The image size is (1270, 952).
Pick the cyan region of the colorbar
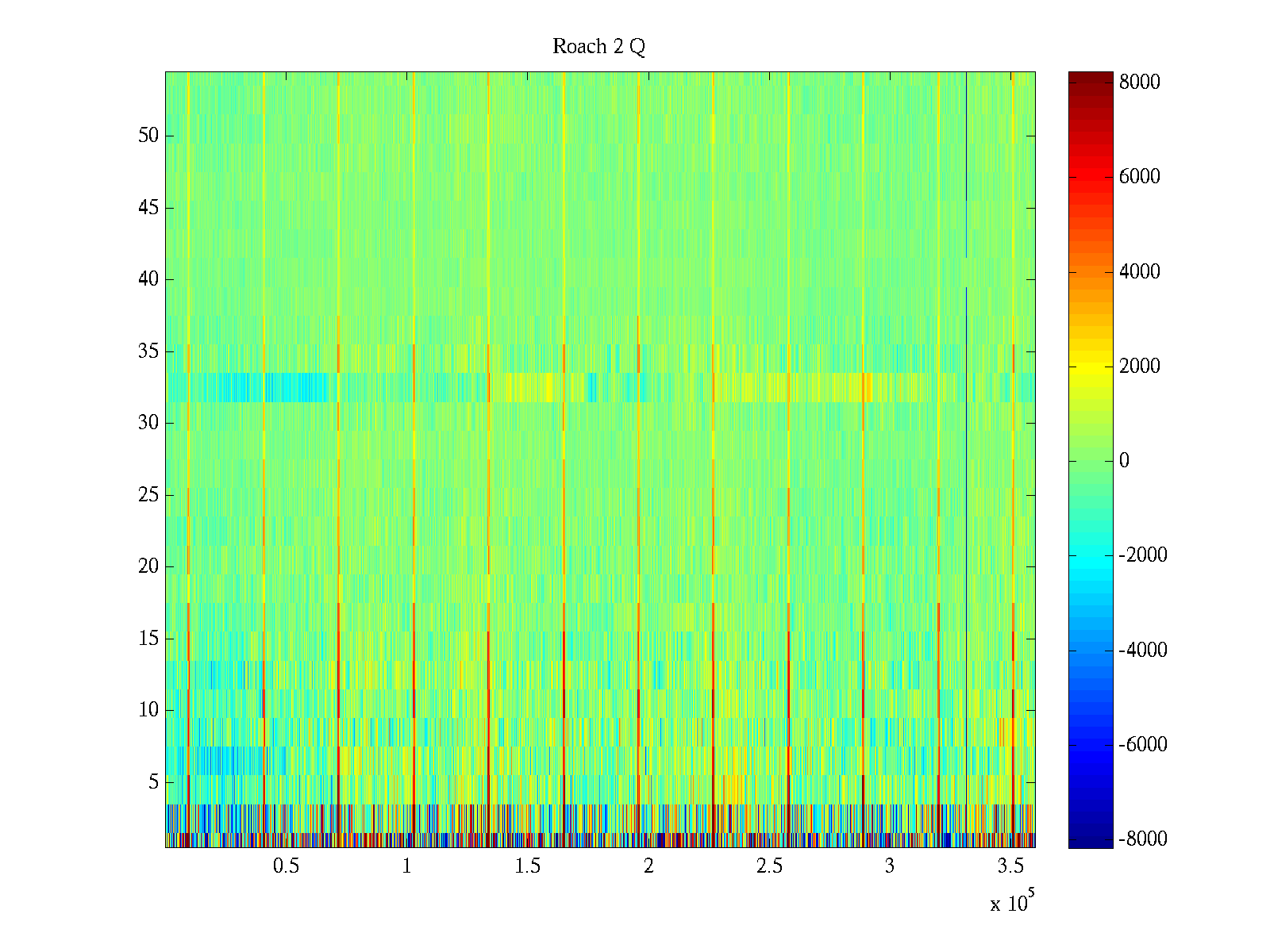coord(1091,555)
